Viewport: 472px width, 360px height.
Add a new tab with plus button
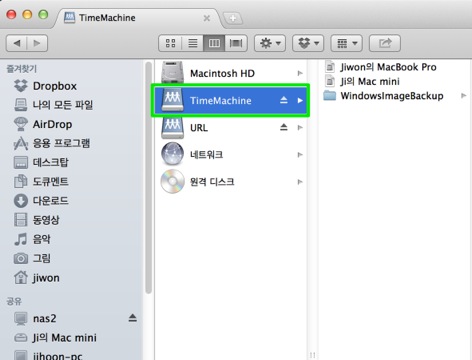pyautogui.click(x=233, y=18)
